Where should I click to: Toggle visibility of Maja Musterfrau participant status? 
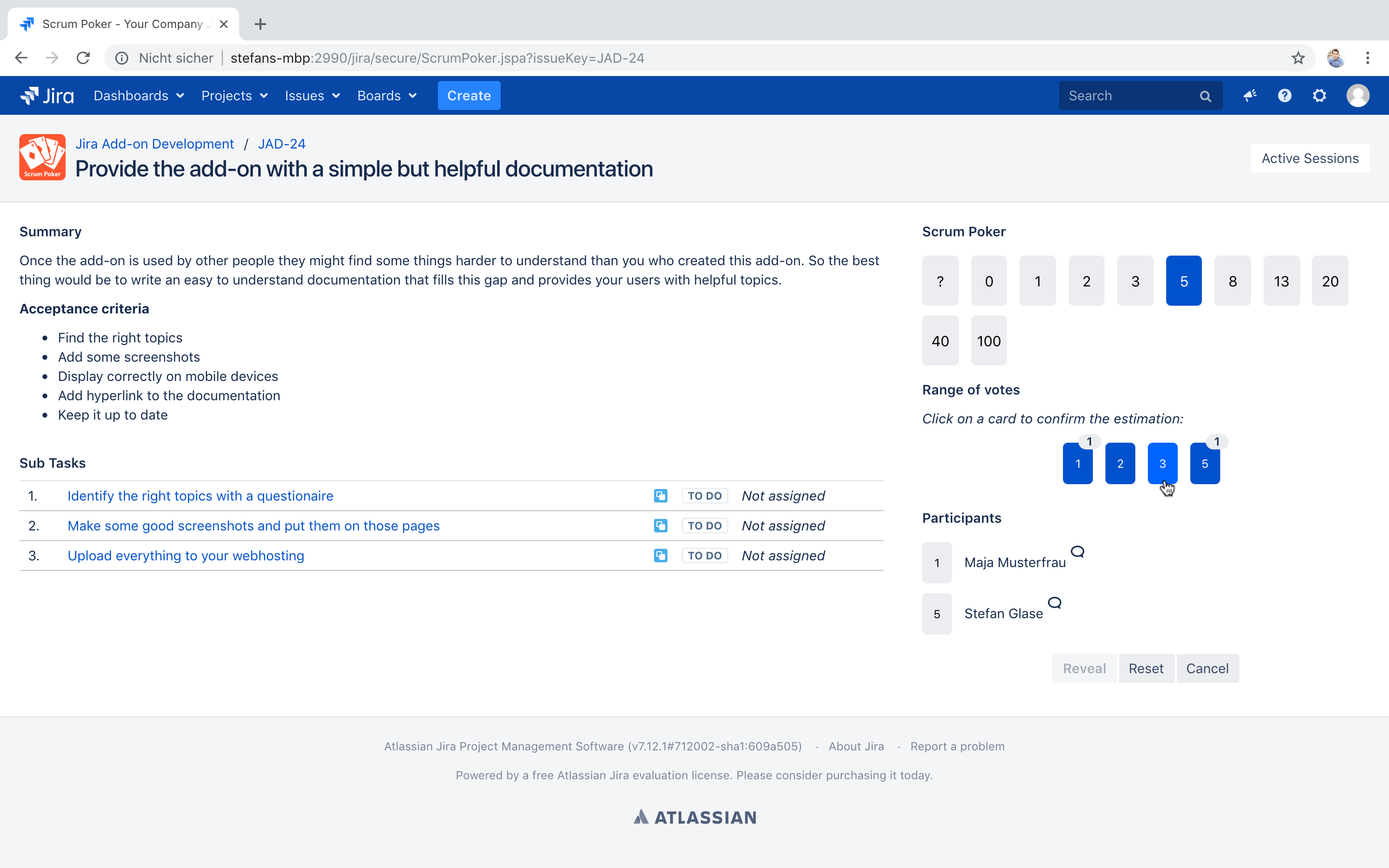(1078, 551)
